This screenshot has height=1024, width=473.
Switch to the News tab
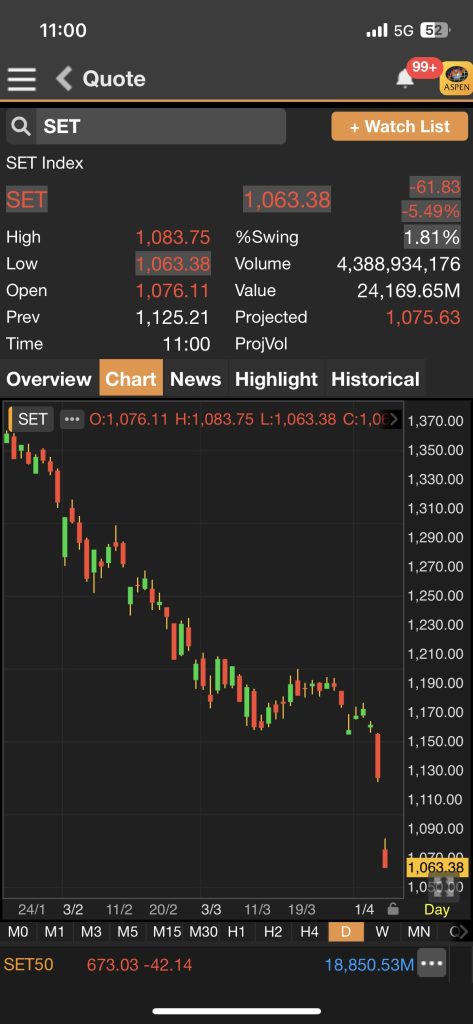click(195, 379)
